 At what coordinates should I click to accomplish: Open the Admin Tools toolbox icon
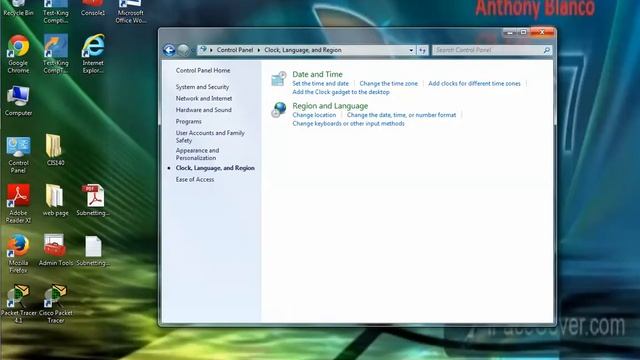coord(54,246)
